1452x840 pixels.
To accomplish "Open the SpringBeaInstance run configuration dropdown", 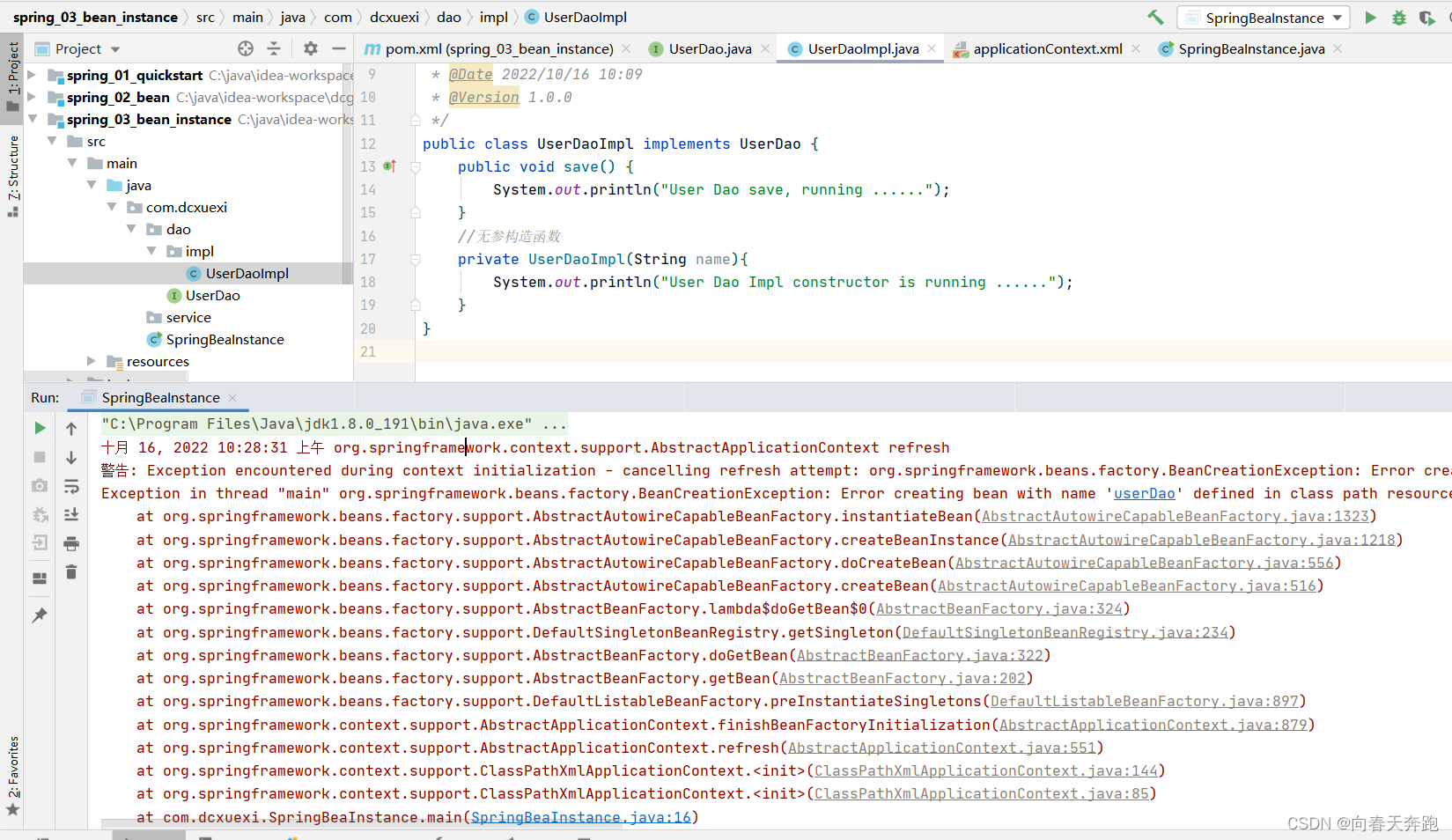I will point(1263,18).
